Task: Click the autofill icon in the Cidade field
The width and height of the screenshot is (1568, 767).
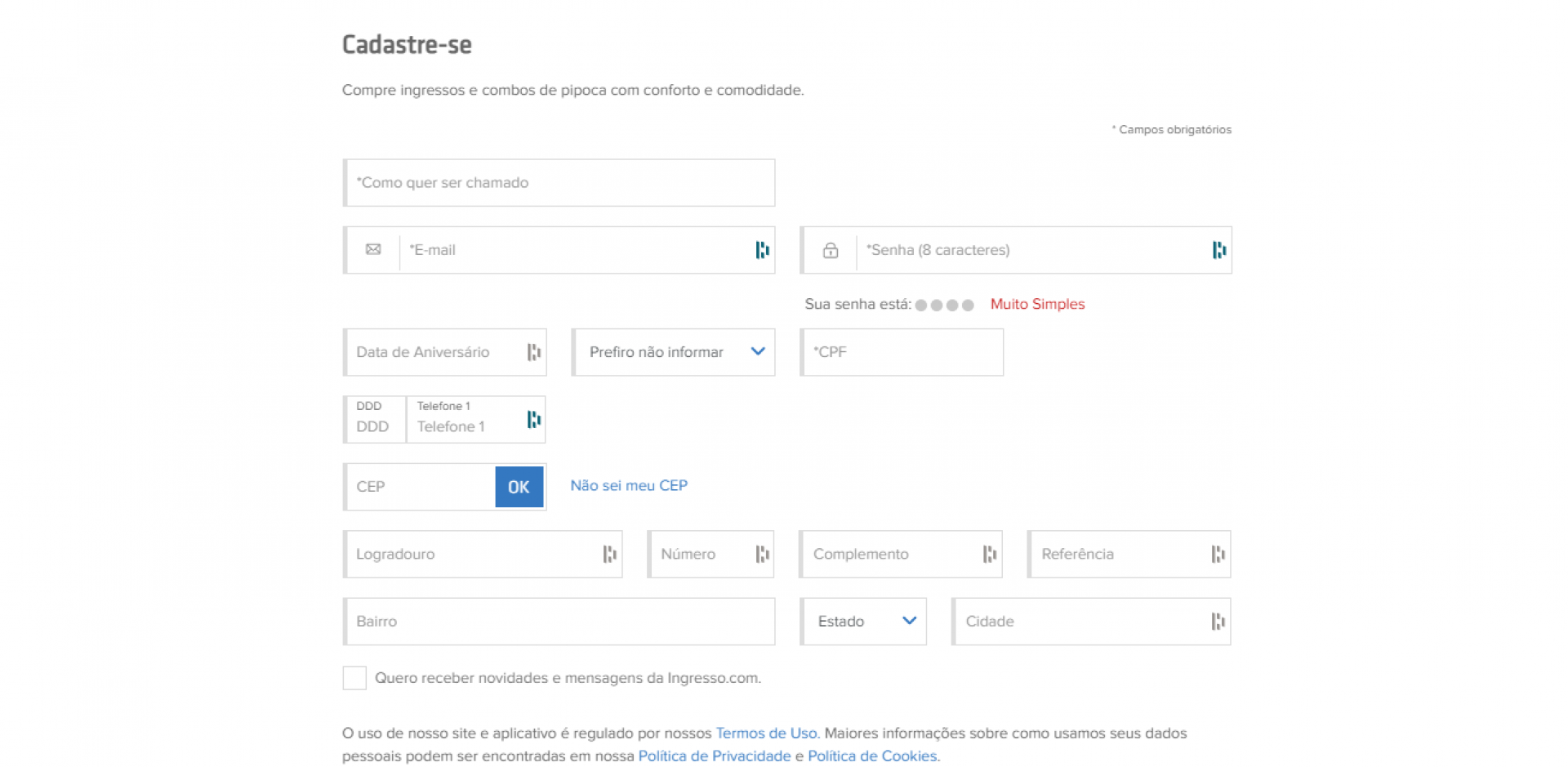Action: (1218, 622)
